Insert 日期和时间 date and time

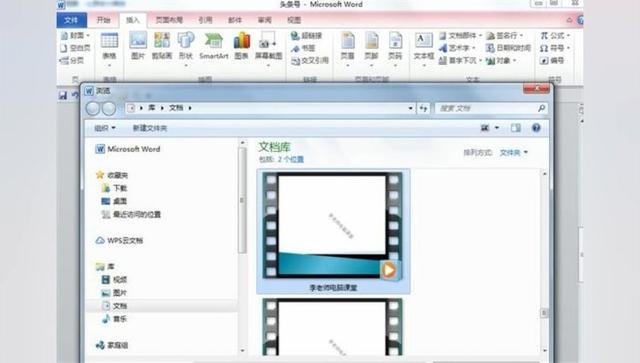click(x=508, y=48)
